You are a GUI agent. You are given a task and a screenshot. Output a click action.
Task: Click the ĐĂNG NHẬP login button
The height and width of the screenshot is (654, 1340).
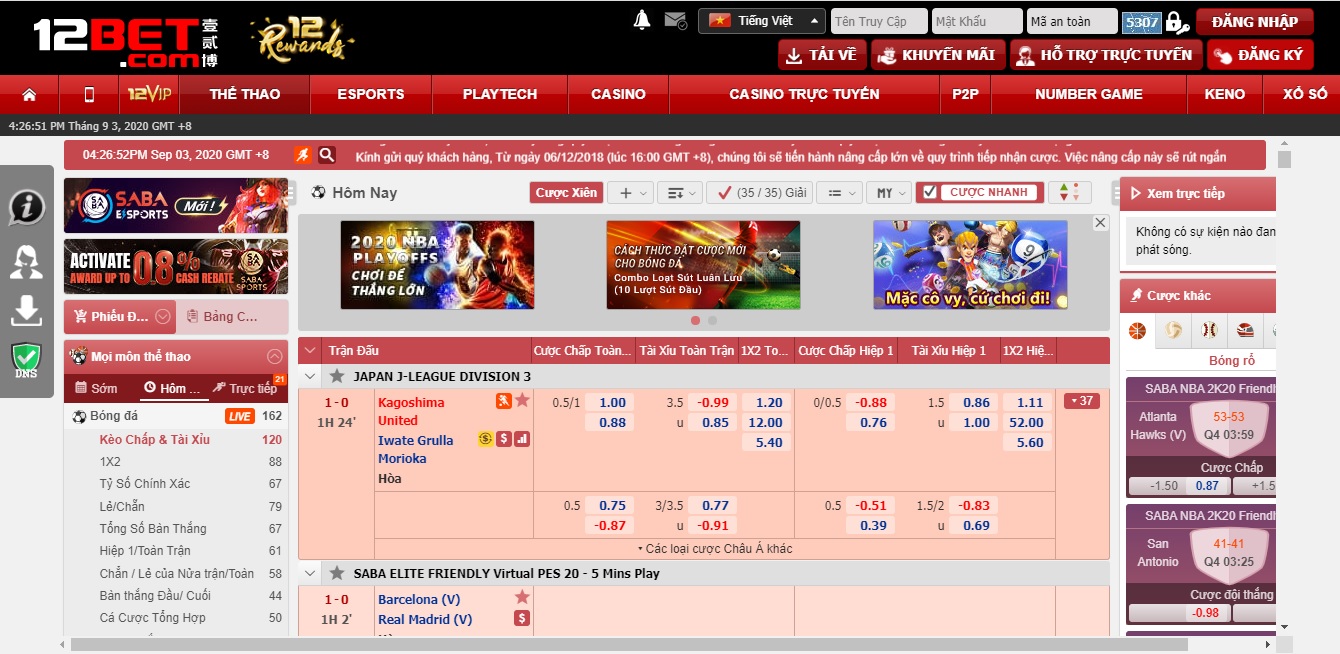[1254, 21]
